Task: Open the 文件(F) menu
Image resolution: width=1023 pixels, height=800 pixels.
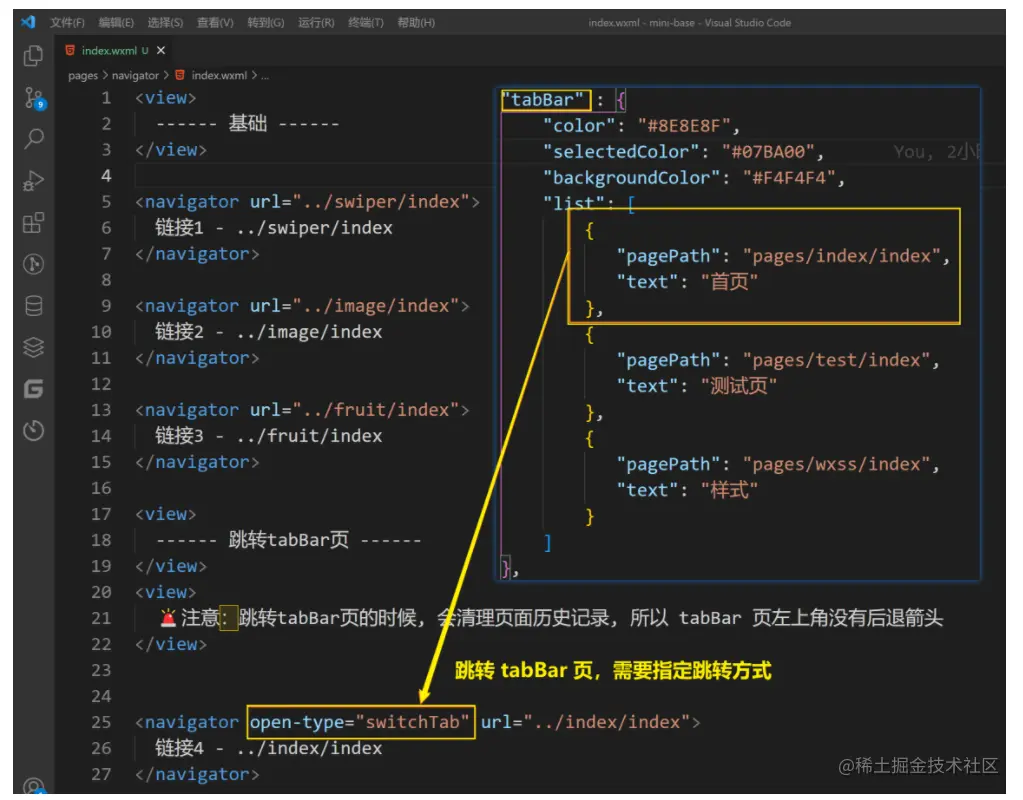Action: coord(67,22)
